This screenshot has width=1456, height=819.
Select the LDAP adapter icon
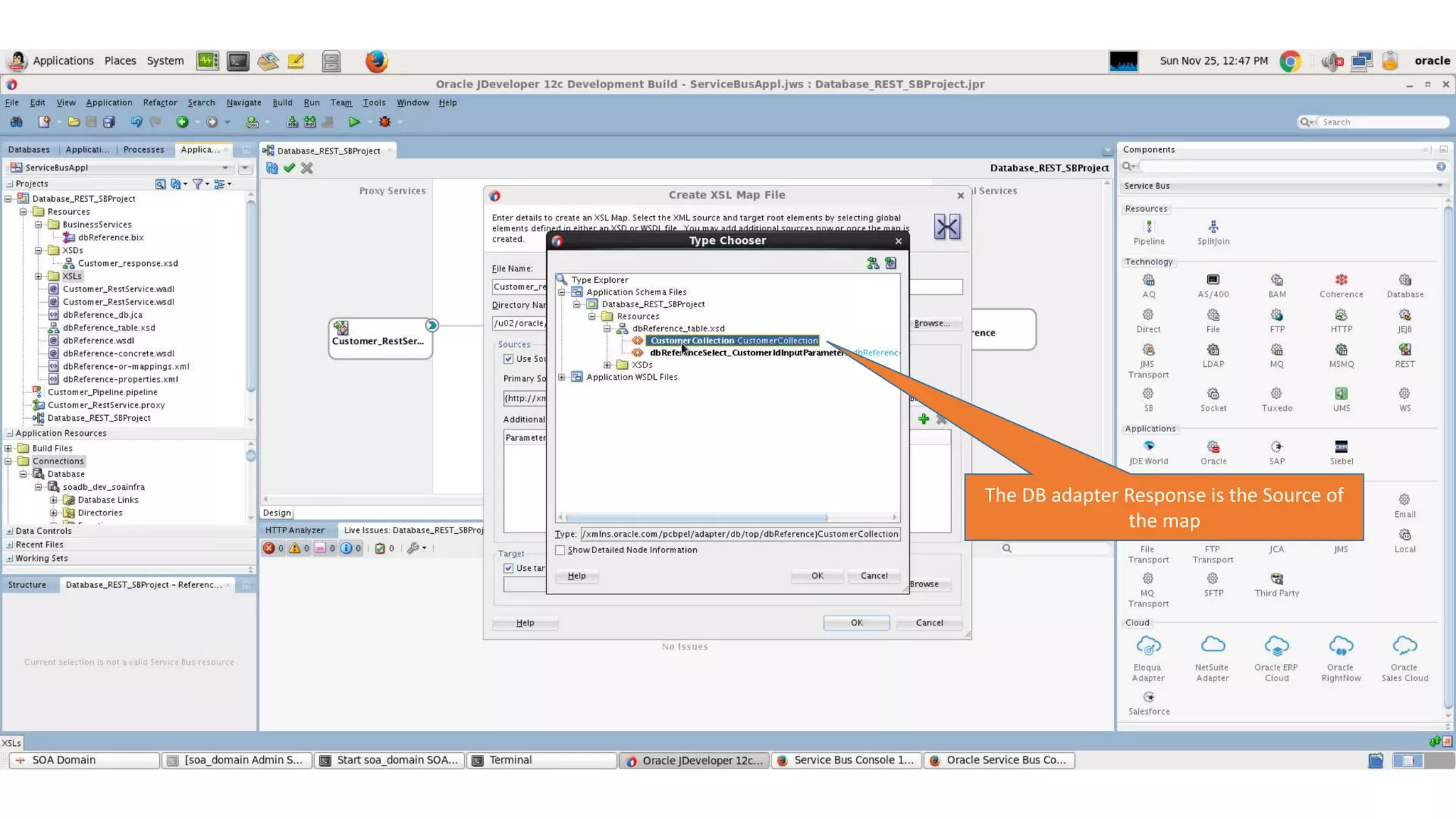1213,350
